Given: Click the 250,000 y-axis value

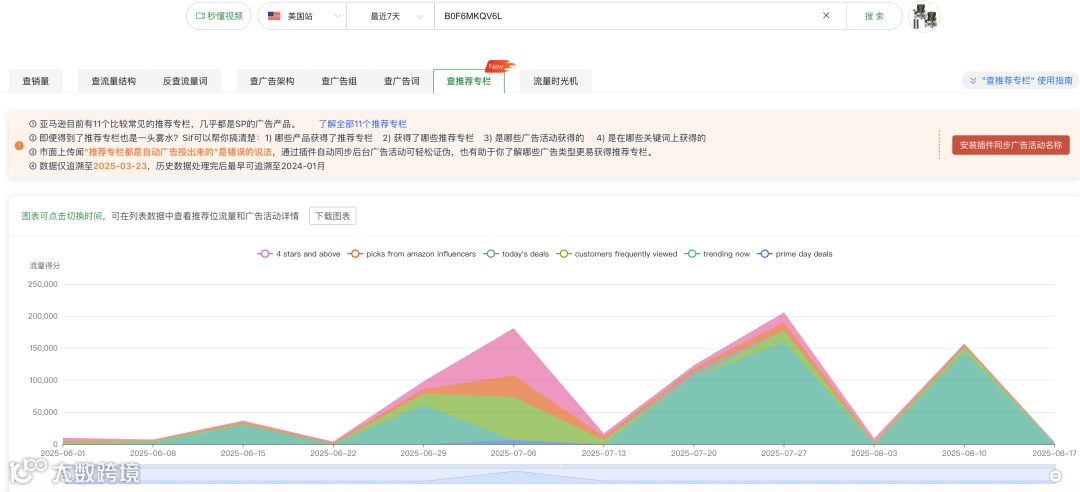Looking at the screenshot, I should click(41, 284).
